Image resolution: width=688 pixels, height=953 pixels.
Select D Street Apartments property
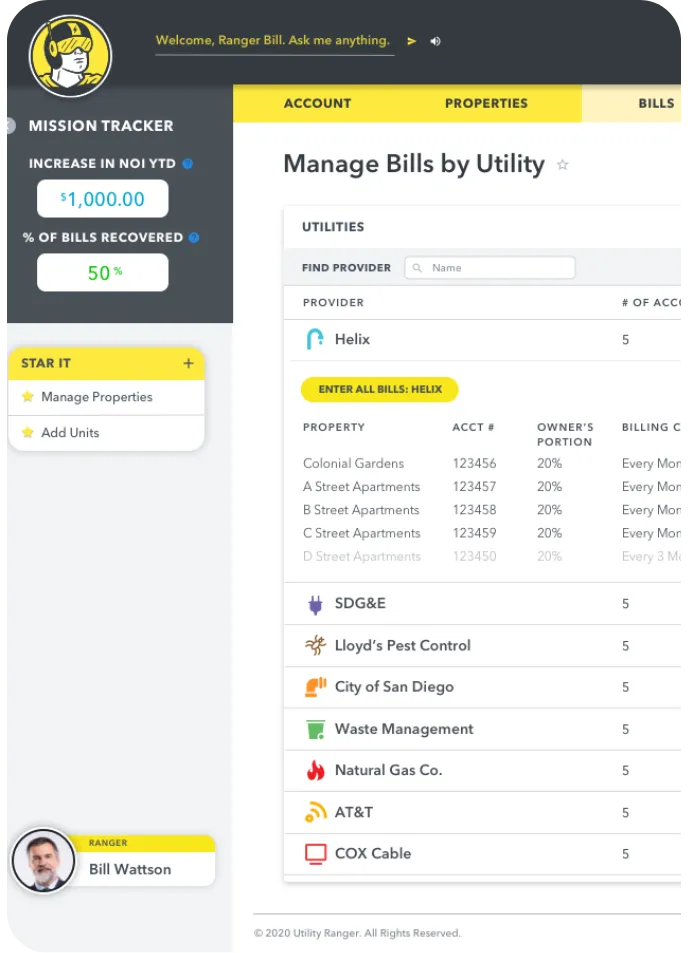362,556
